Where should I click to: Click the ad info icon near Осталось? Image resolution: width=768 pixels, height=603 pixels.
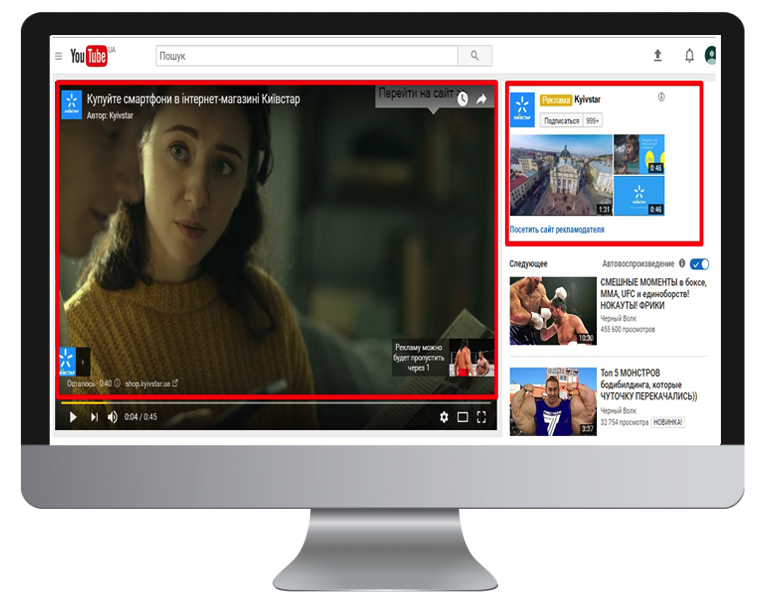pos(118,384)
